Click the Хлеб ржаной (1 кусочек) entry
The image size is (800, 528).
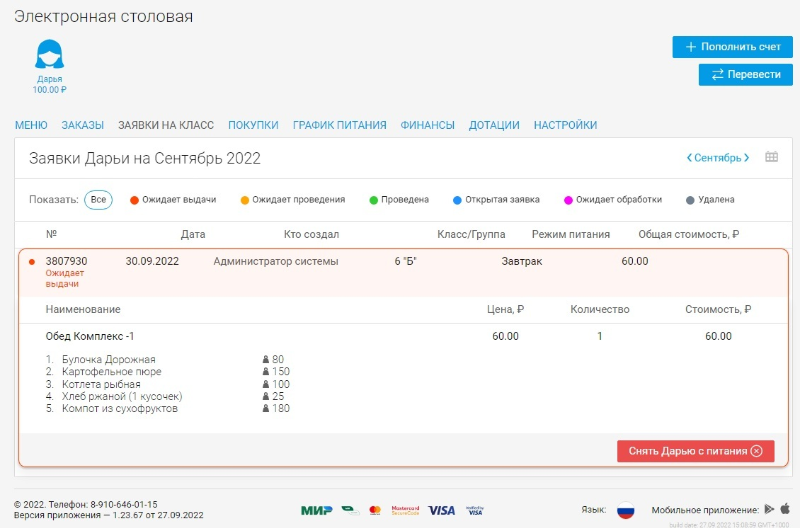122,396
